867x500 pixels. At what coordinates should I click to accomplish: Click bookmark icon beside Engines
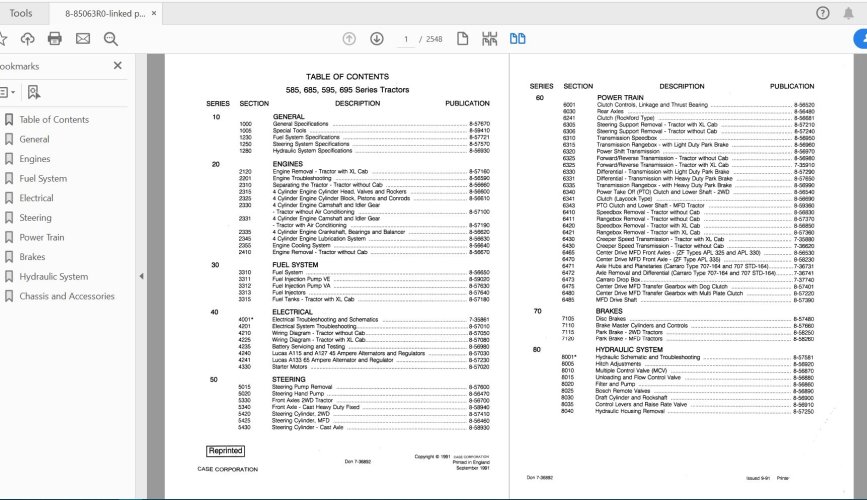pos(9,159)
